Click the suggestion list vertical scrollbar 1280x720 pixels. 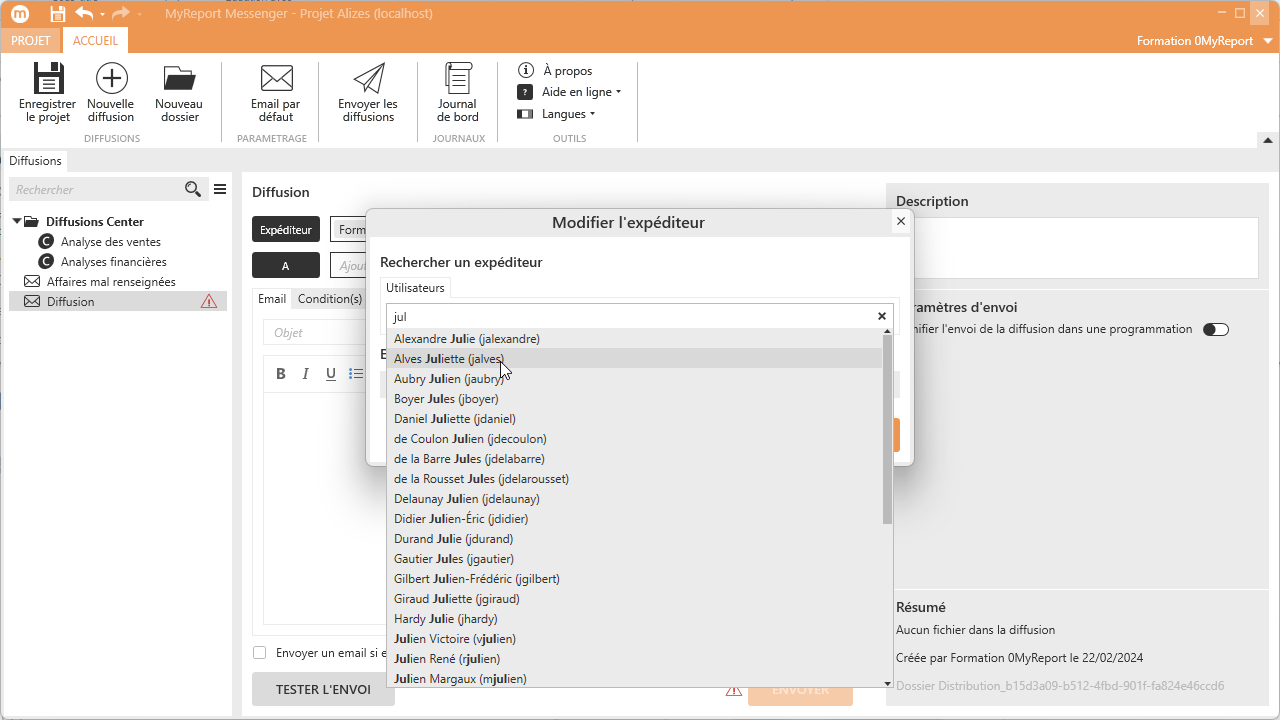[887, 430]
